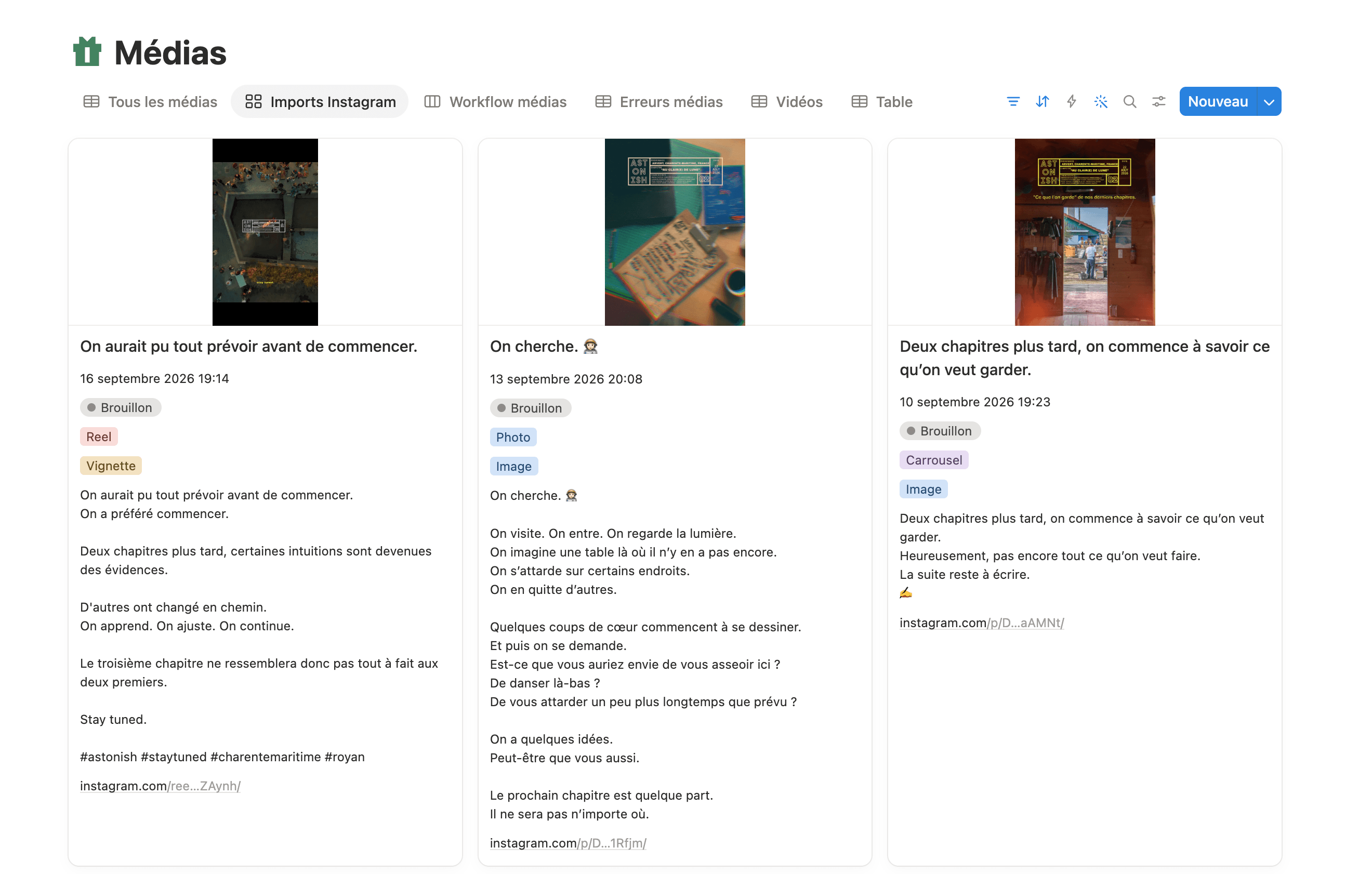Open the Workflow médias tab
This screenshot has width=1372, height=874.
point(496,101)
